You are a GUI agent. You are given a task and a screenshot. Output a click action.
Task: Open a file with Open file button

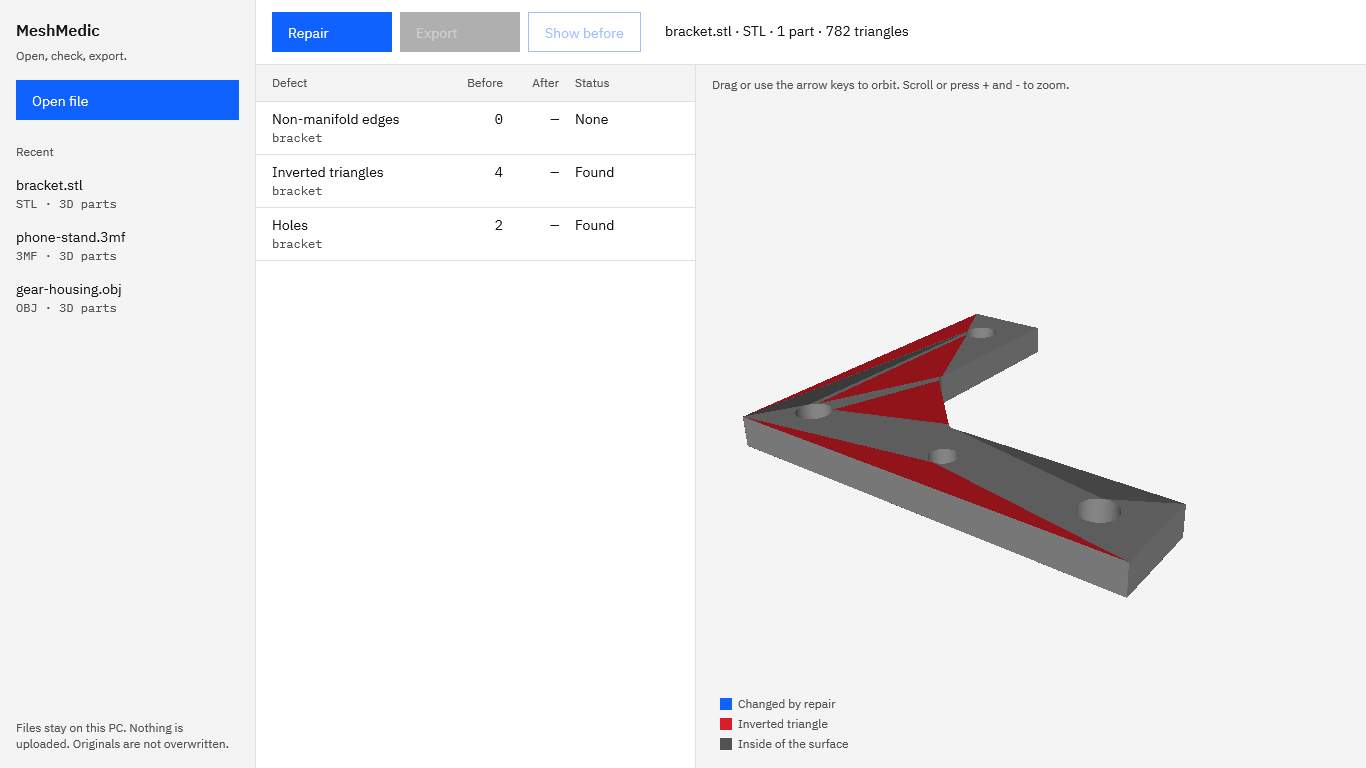(x=127, y=100)
